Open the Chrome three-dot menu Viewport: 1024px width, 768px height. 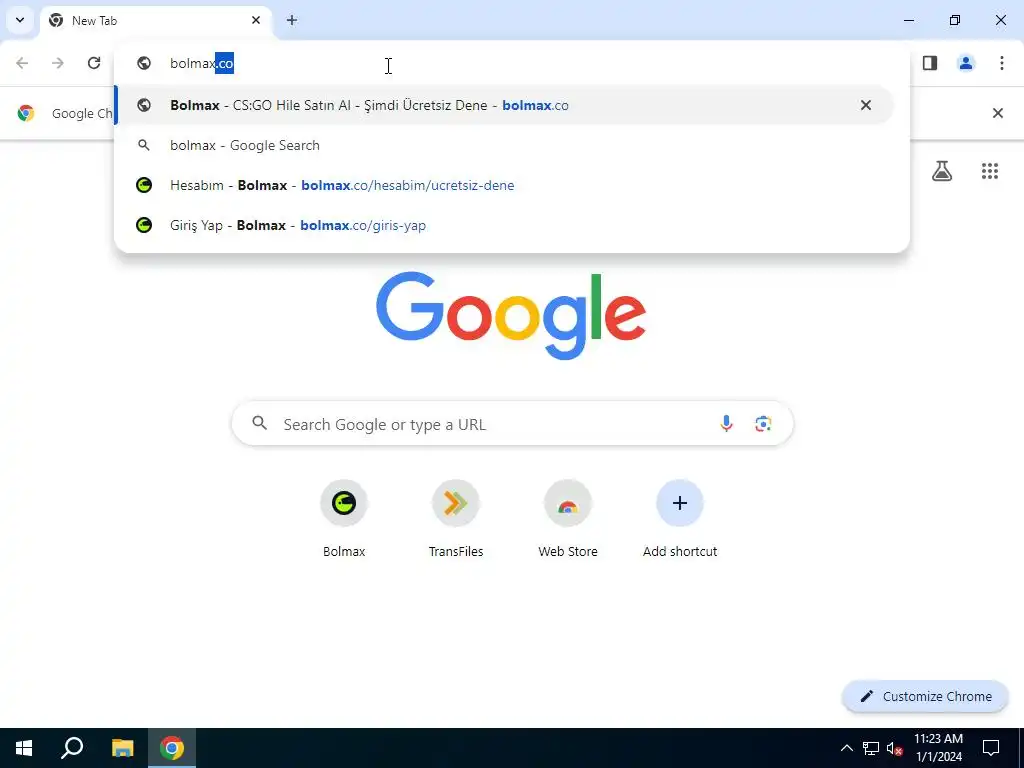(1002, 63)
